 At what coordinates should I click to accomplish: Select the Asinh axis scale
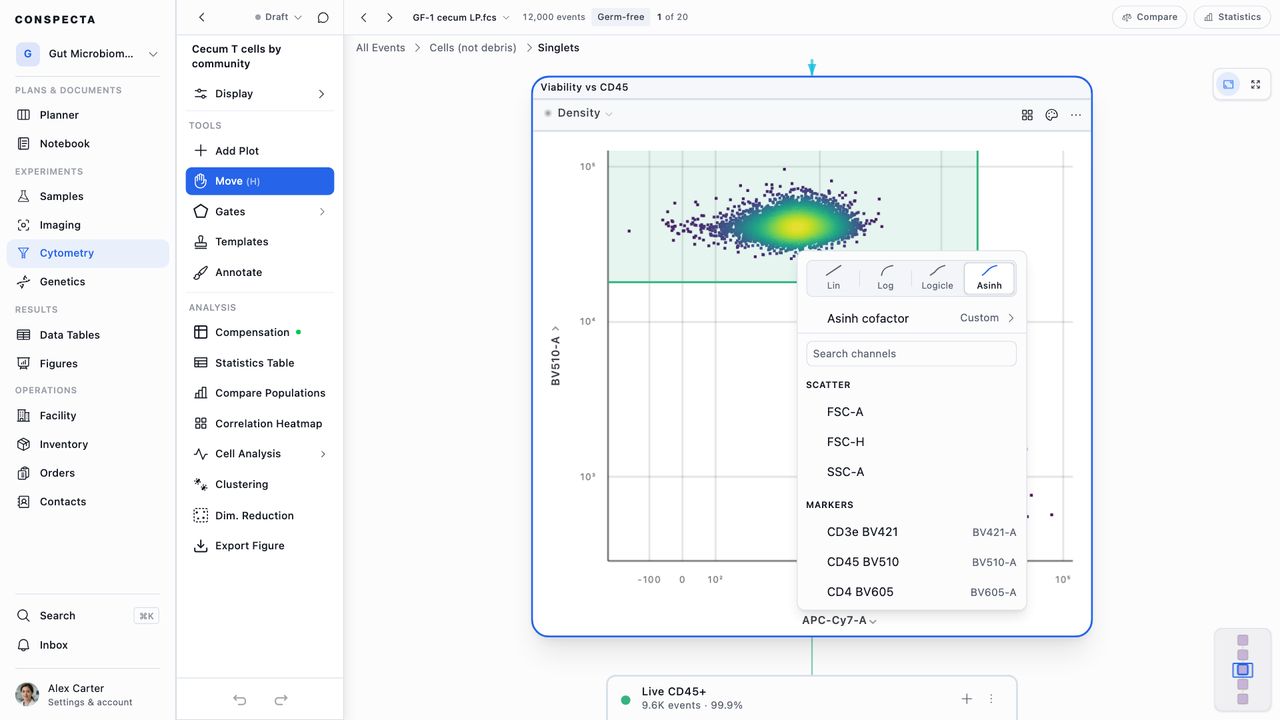(x=989, y=278)
